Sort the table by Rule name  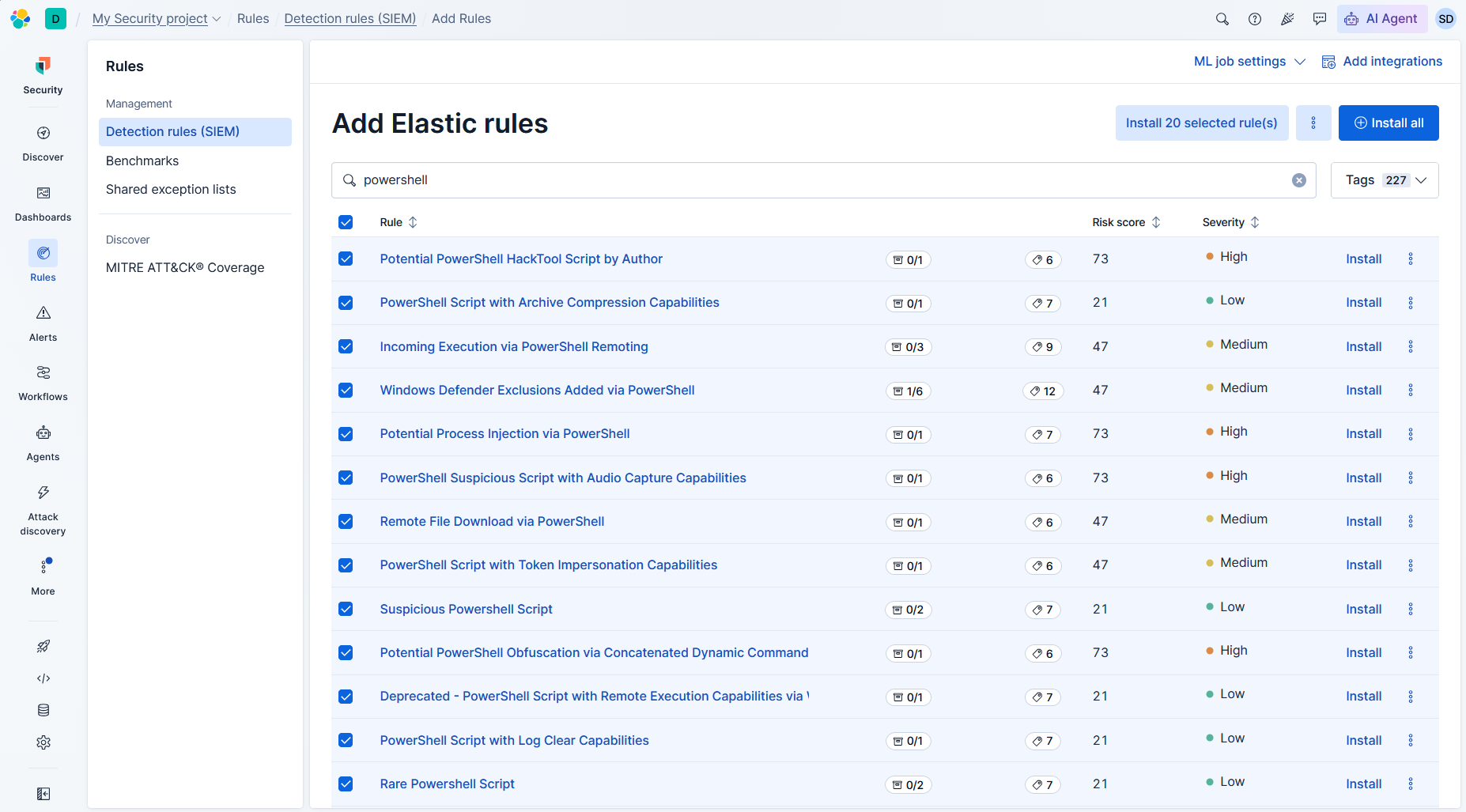pyautogui.click(x=399, y=222)
